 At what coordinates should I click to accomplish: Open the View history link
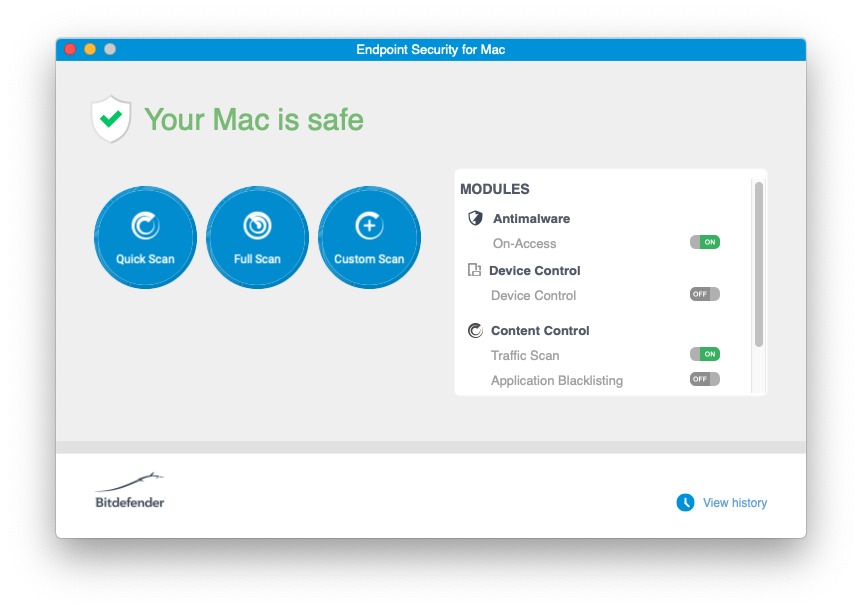click(x=735, y=503)
